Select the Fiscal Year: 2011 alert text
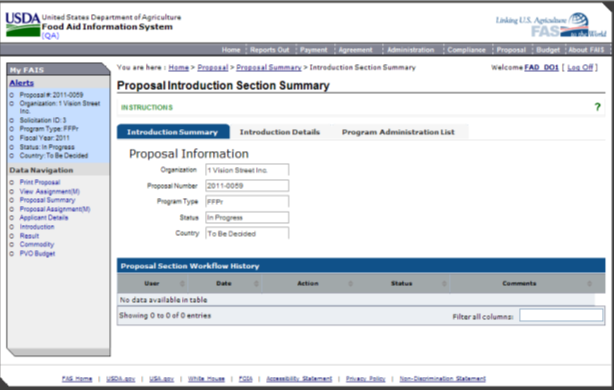The height and width of the screenshot is (390, 614). pyautogui.click(x=45, y=138)
